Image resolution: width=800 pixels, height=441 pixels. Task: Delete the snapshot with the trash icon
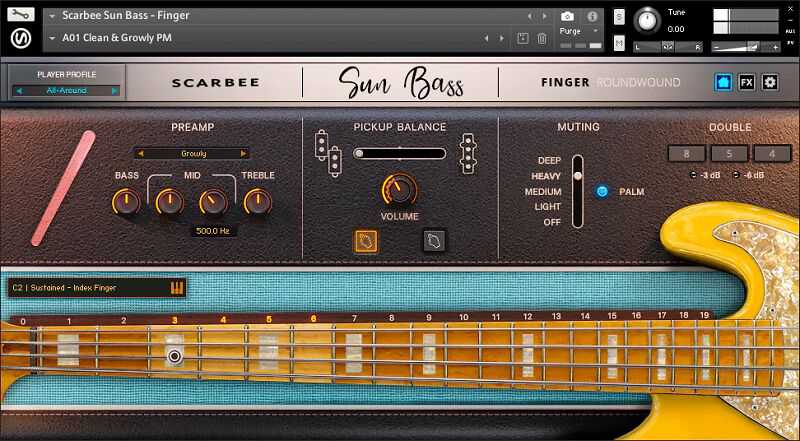(x=542, y=38)
